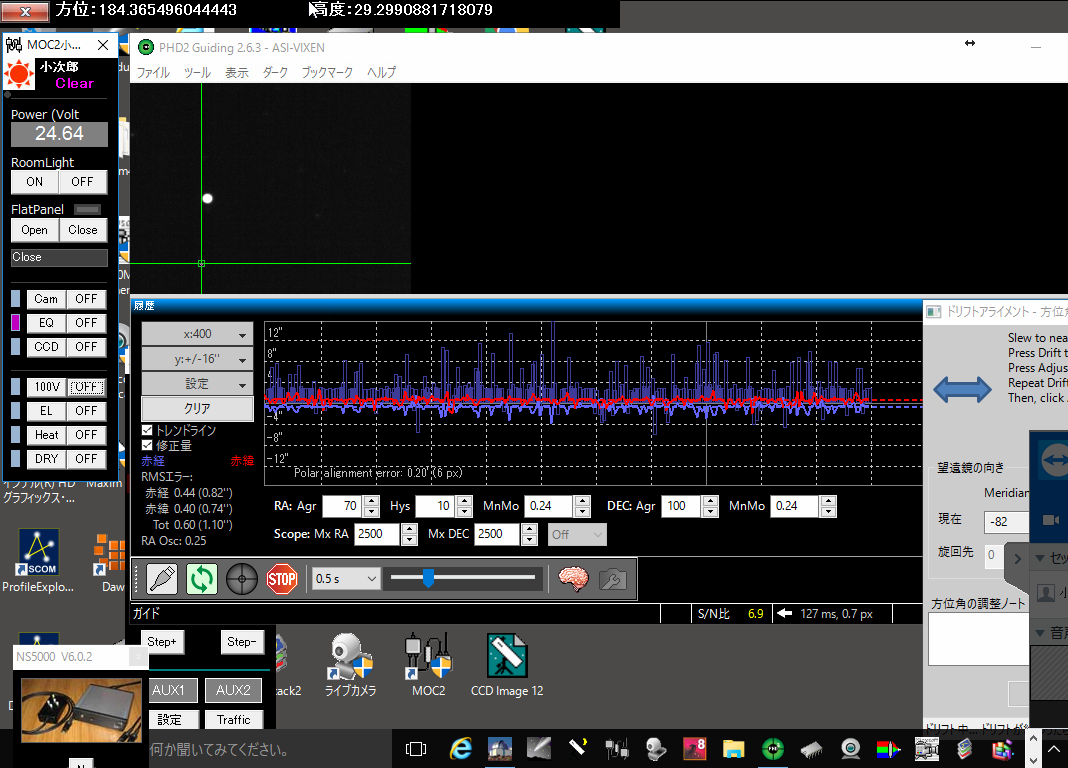1068x768 pixels.
Task: Click the FlatPanel Close button
Action: click(x=83, y=230)
